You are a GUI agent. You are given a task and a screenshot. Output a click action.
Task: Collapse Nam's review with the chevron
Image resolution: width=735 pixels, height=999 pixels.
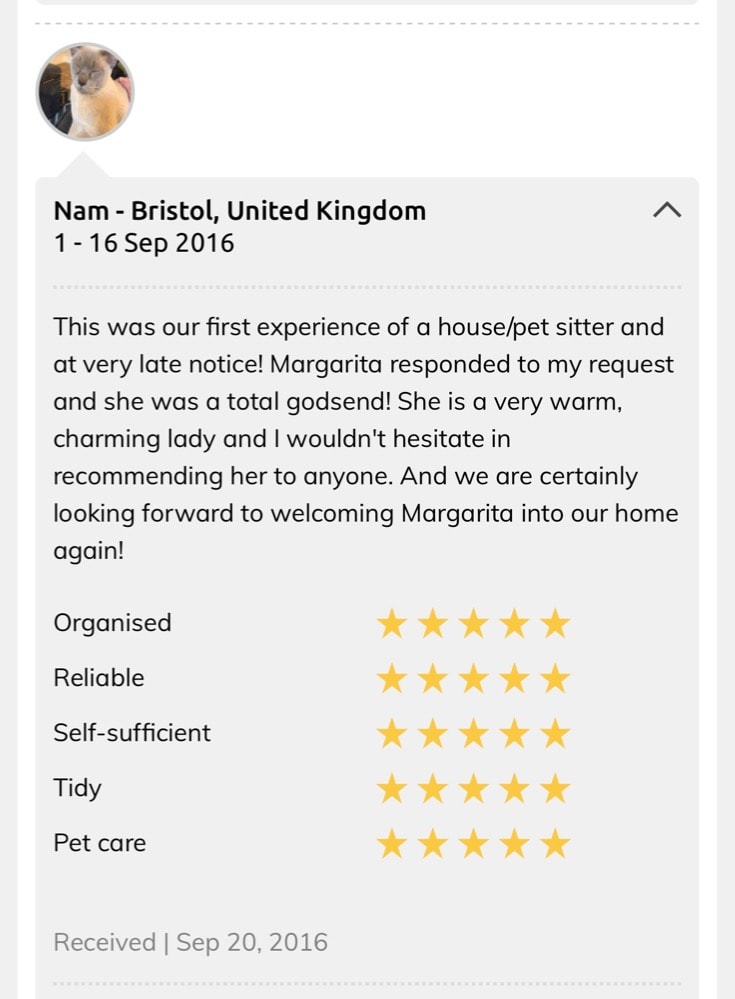667,210
